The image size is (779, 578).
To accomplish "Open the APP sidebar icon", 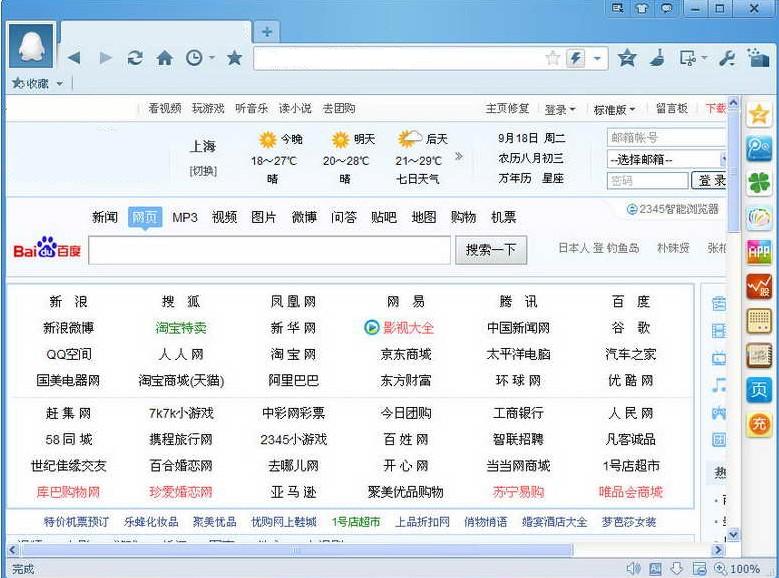I will tap(759, 252).
